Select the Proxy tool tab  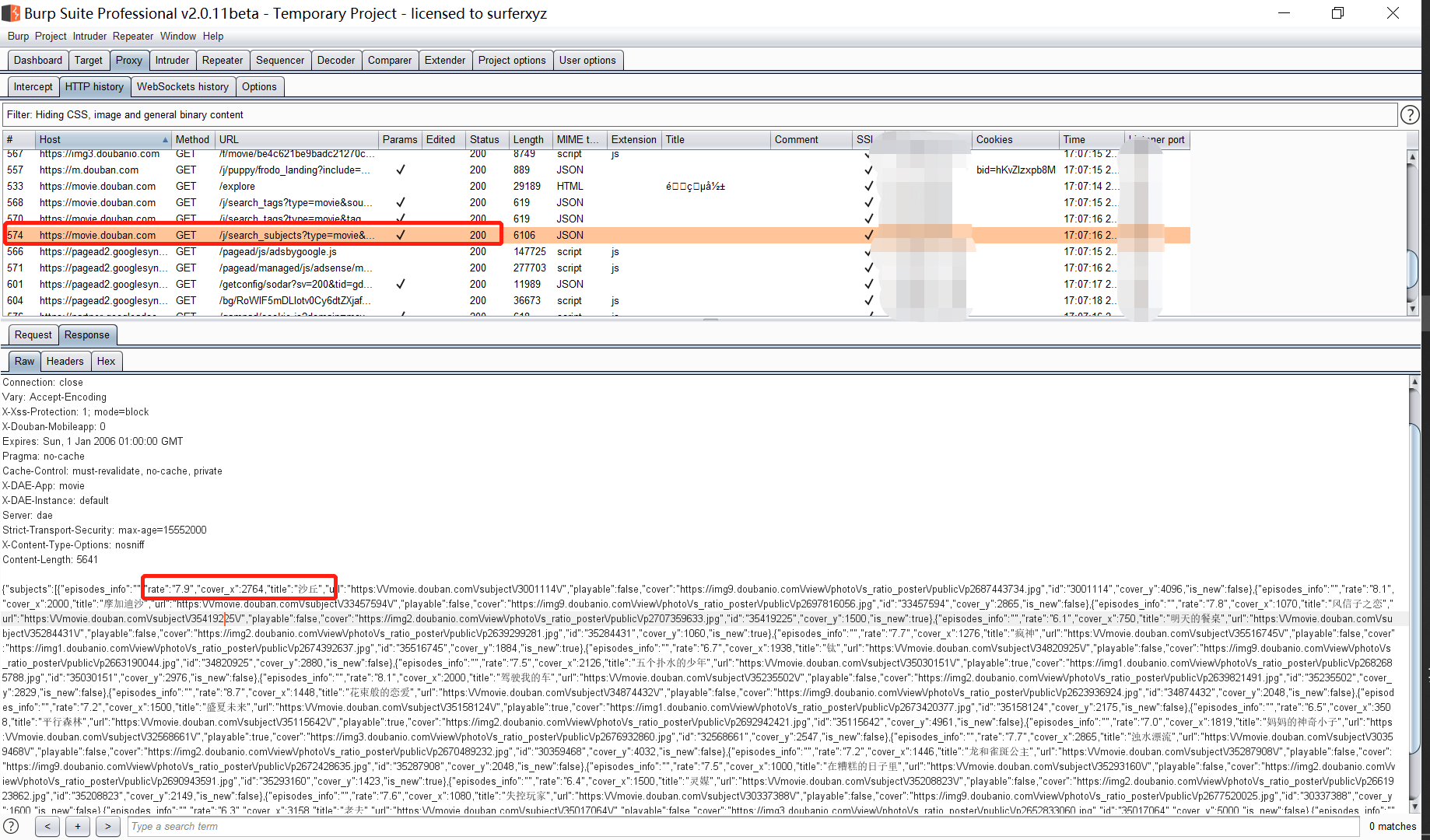(129, 60)
